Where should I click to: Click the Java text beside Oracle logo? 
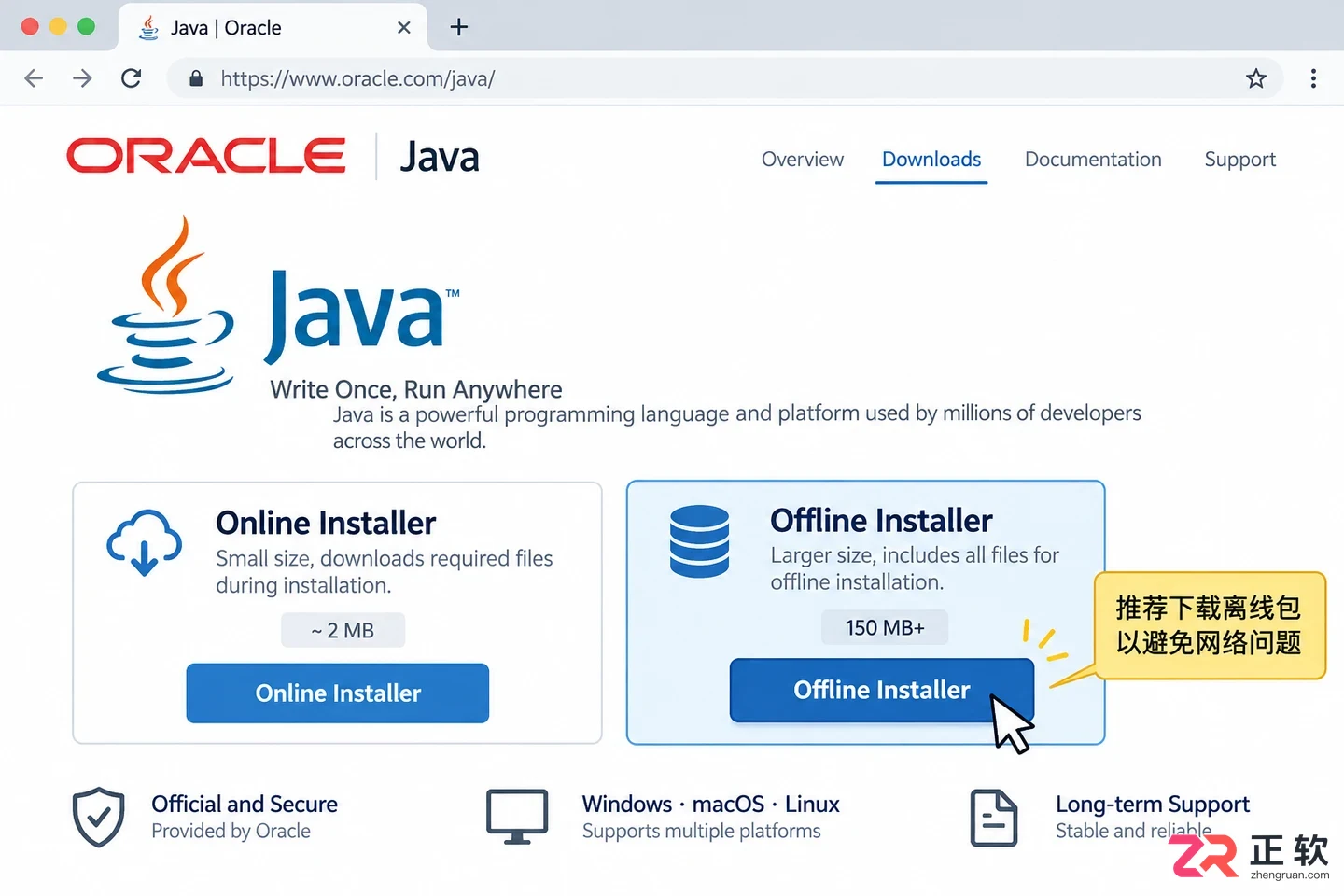click(440, 157)
